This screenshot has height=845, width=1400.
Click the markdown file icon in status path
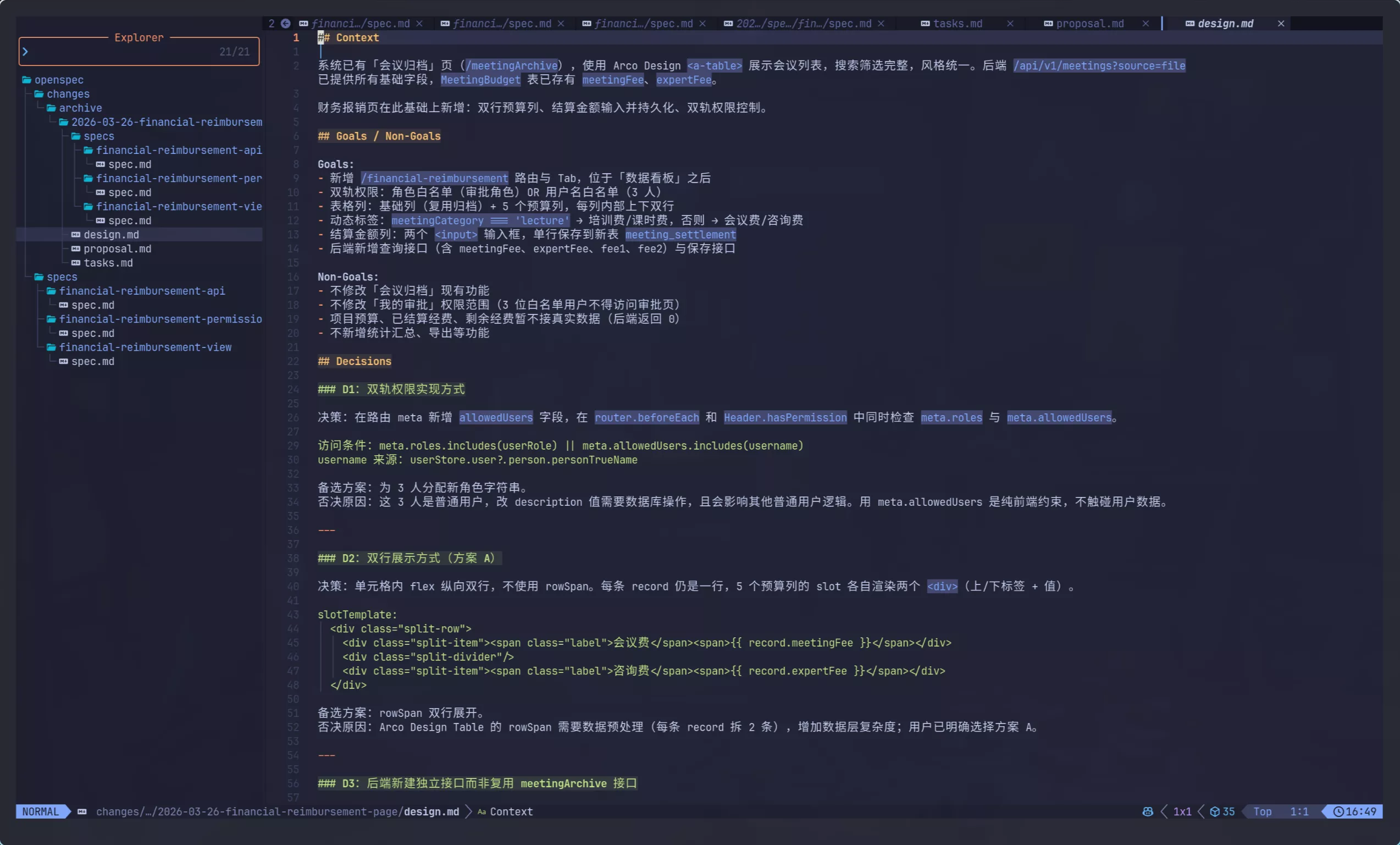point(82,811)
